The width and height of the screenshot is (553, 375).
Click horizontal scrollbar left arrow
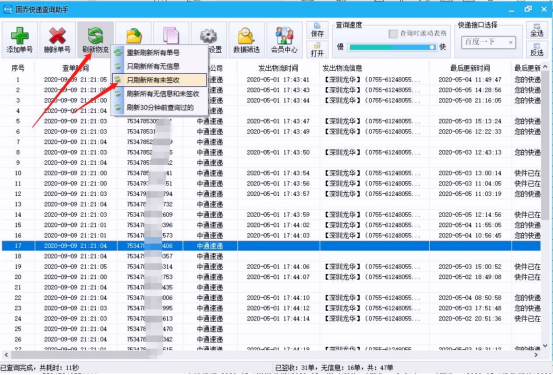[x=6, y=355]
